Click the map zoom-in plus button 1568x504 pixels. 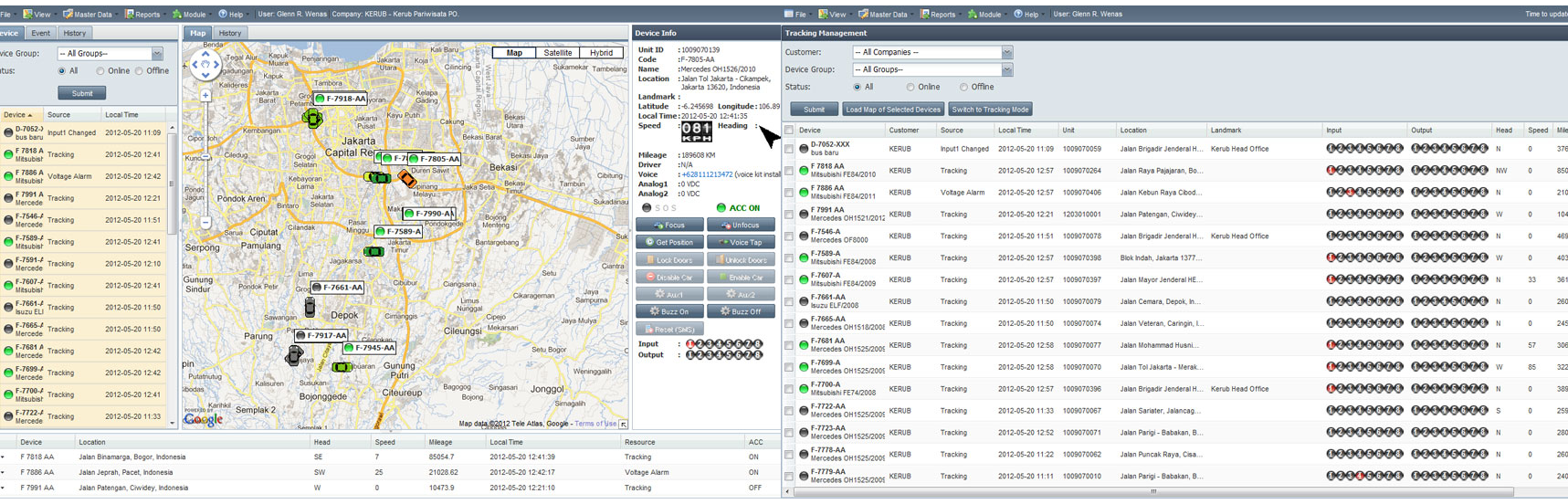click(205, 95)
